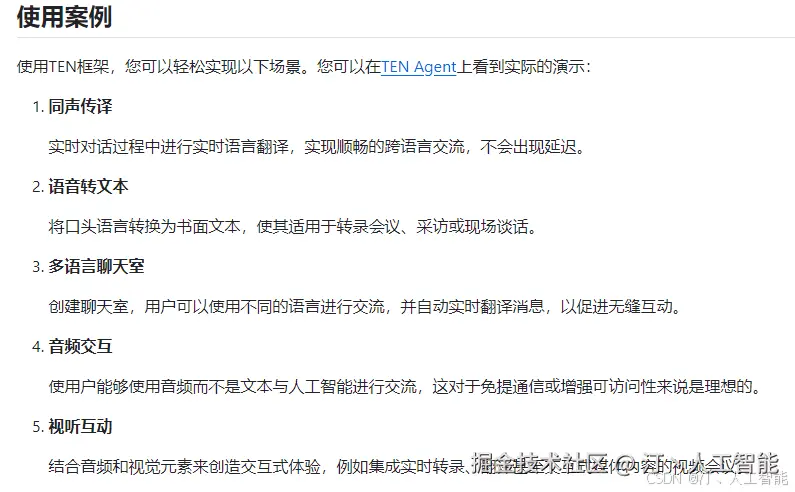Select the 视听互动 list heading

tap(80, 427)
